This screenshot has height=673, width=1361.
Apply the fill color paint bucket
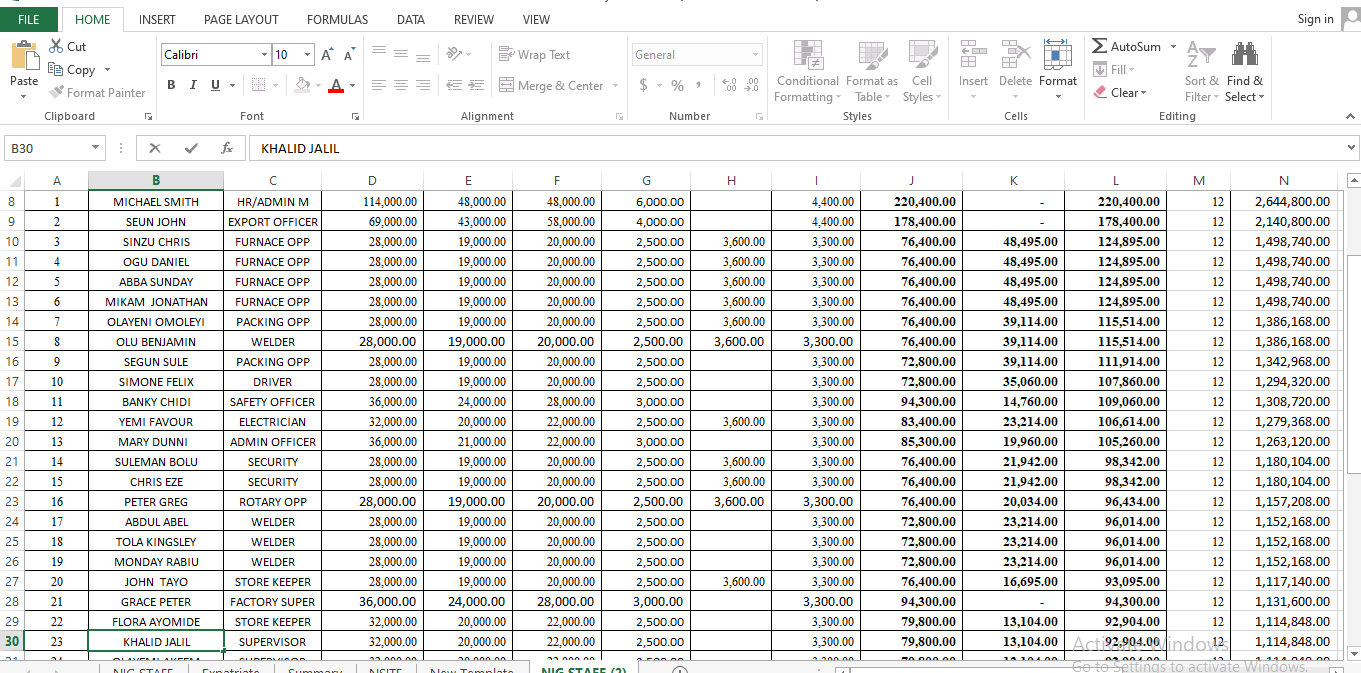coord(302,86)
